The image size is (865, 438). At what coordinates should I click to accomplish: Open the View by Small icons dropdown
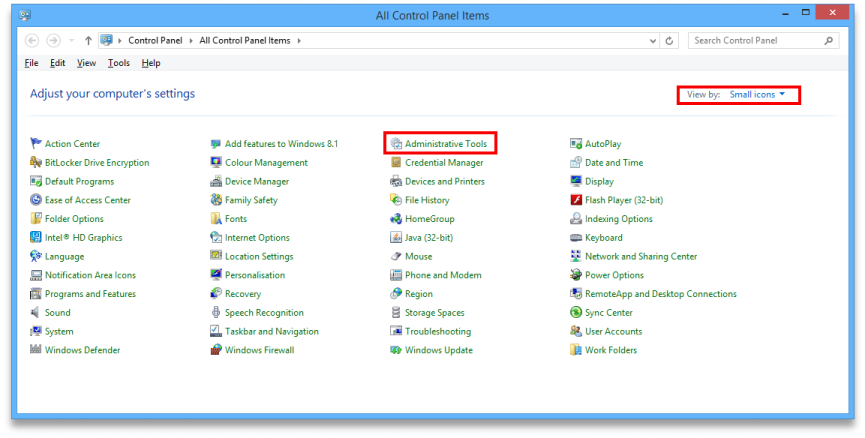point(756,94)
